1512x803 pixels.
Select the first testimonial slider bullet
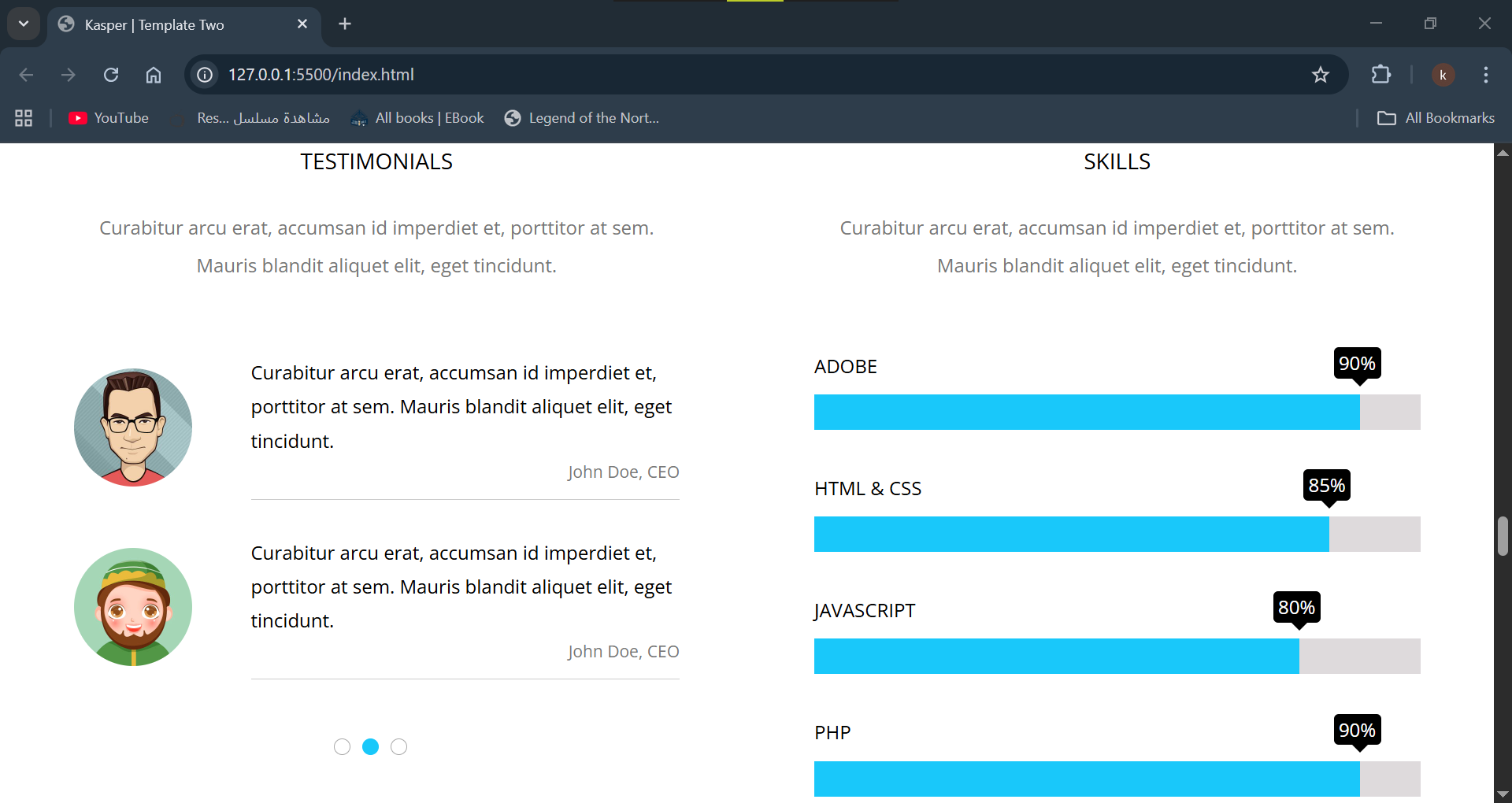342,746
